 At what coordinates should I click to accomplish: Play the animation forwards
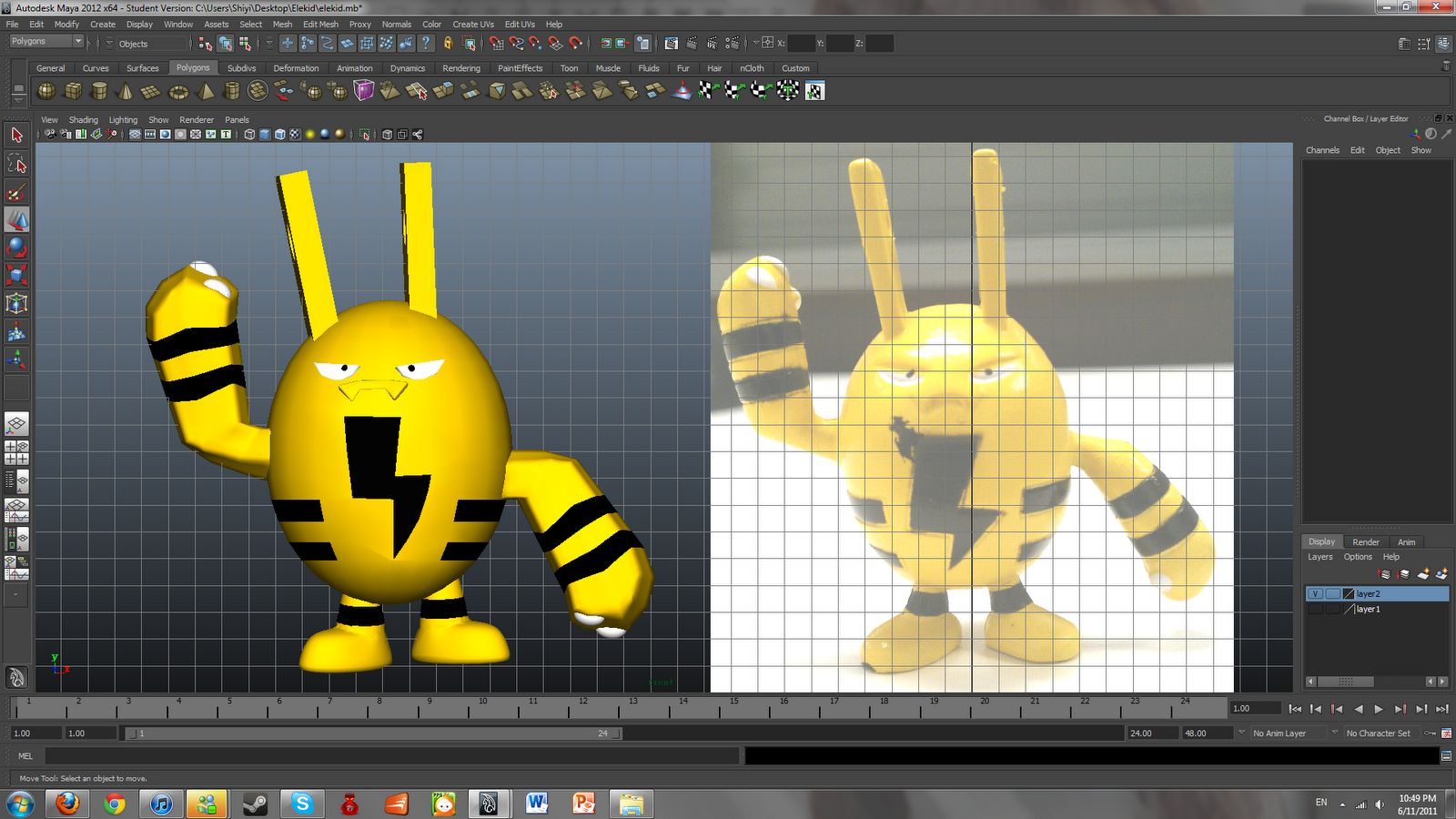coord(1379,709)
